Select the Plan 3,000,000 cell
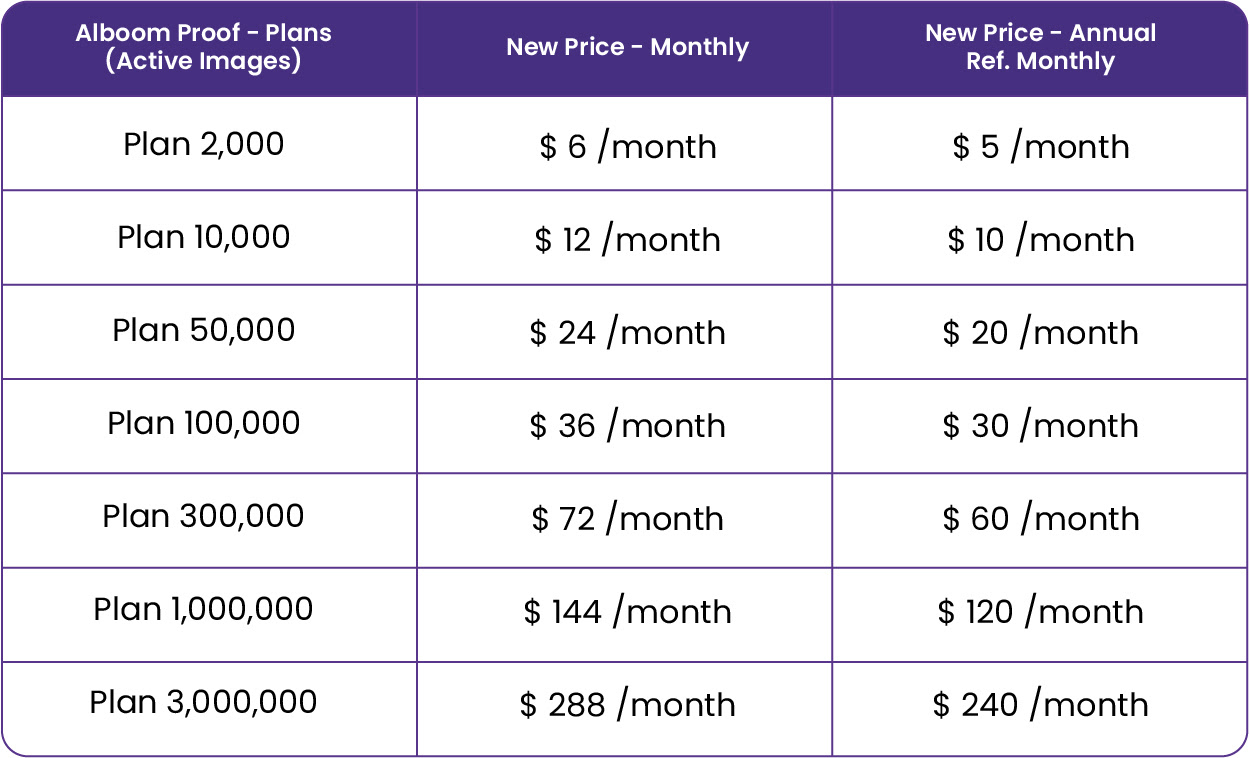1249x758 pixels. coord(204,702)
